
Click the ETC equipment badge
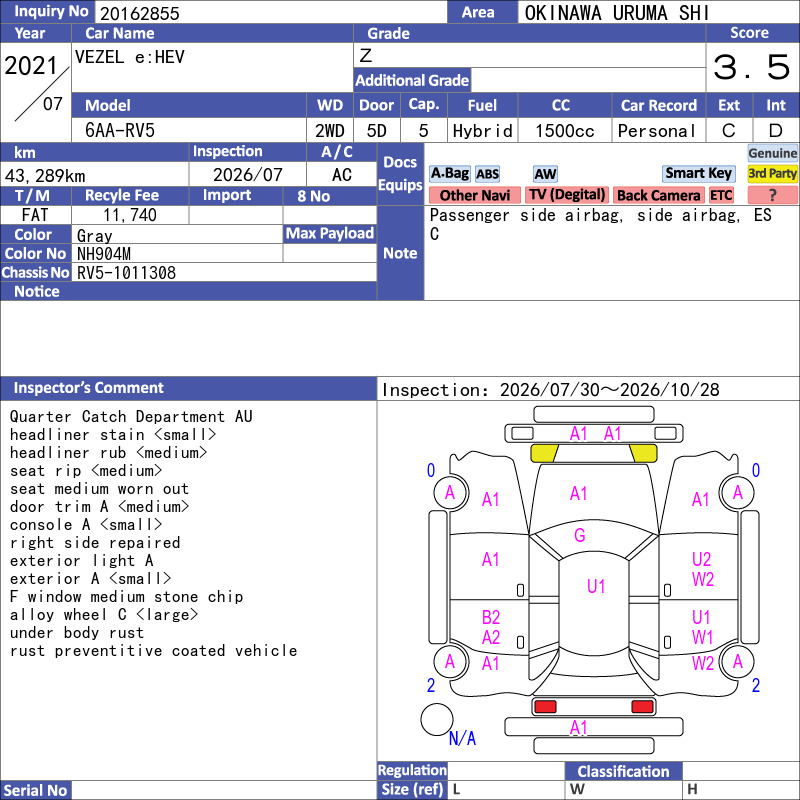pos(721,195)
